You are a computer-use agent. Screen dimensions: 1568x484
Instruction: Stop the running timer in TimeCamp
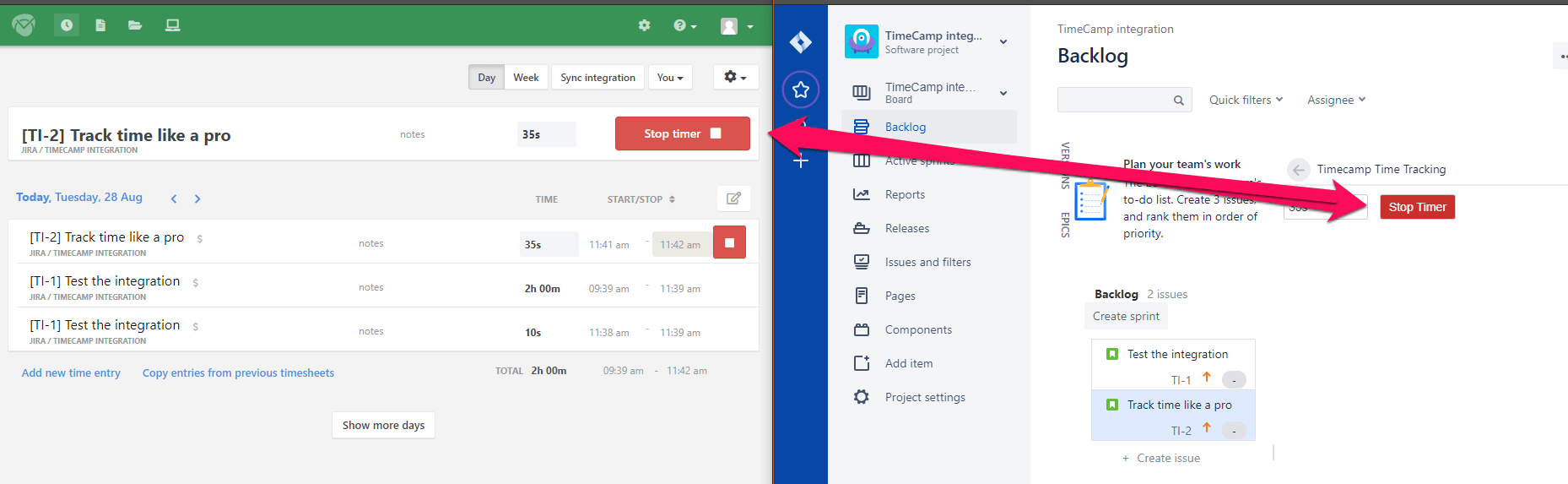[x=683, y=133]
